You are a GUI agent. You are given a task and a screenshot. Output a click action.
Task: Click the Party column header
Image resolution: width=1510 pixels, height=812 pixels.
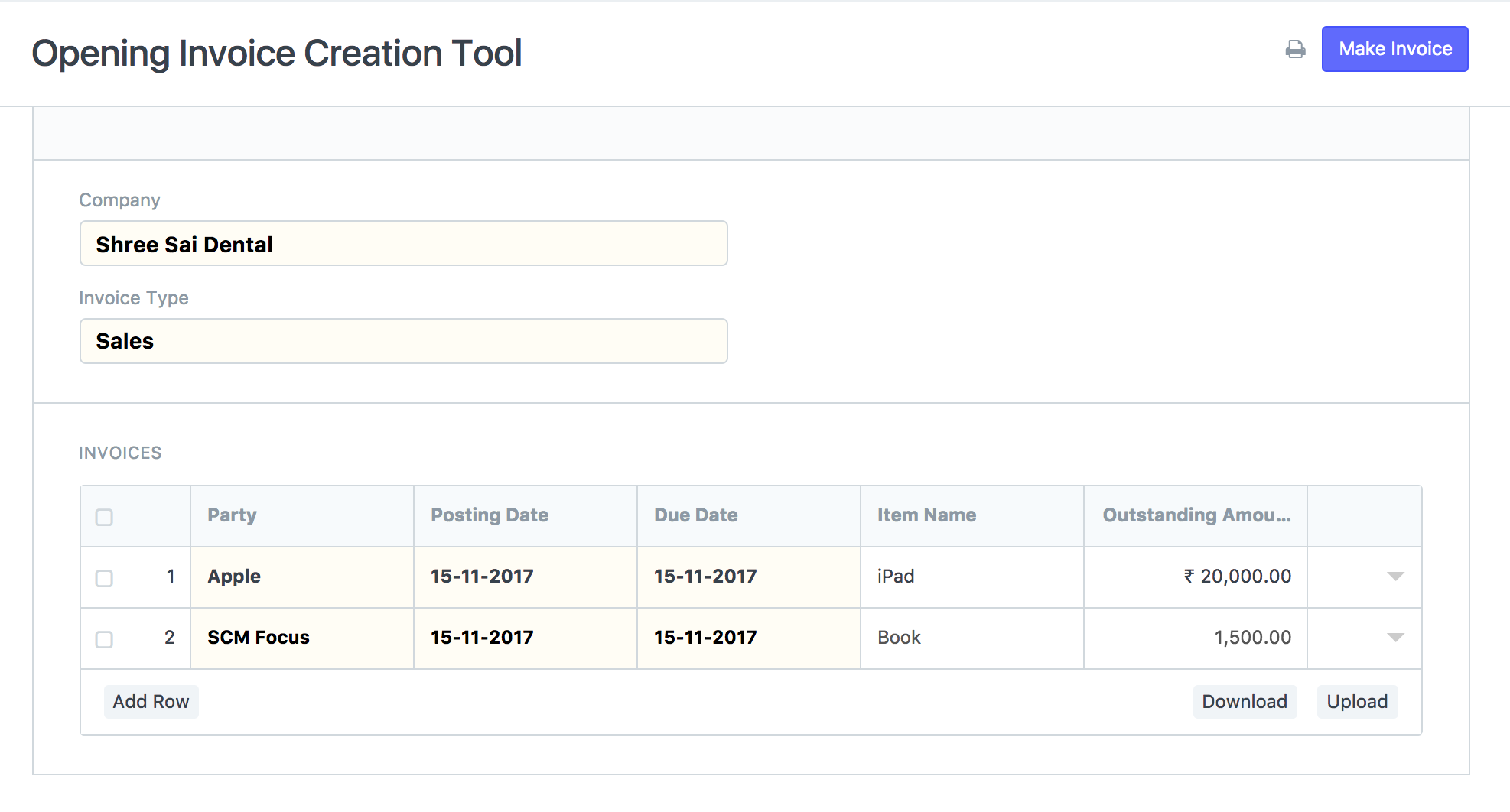click(x=232, y=515)
